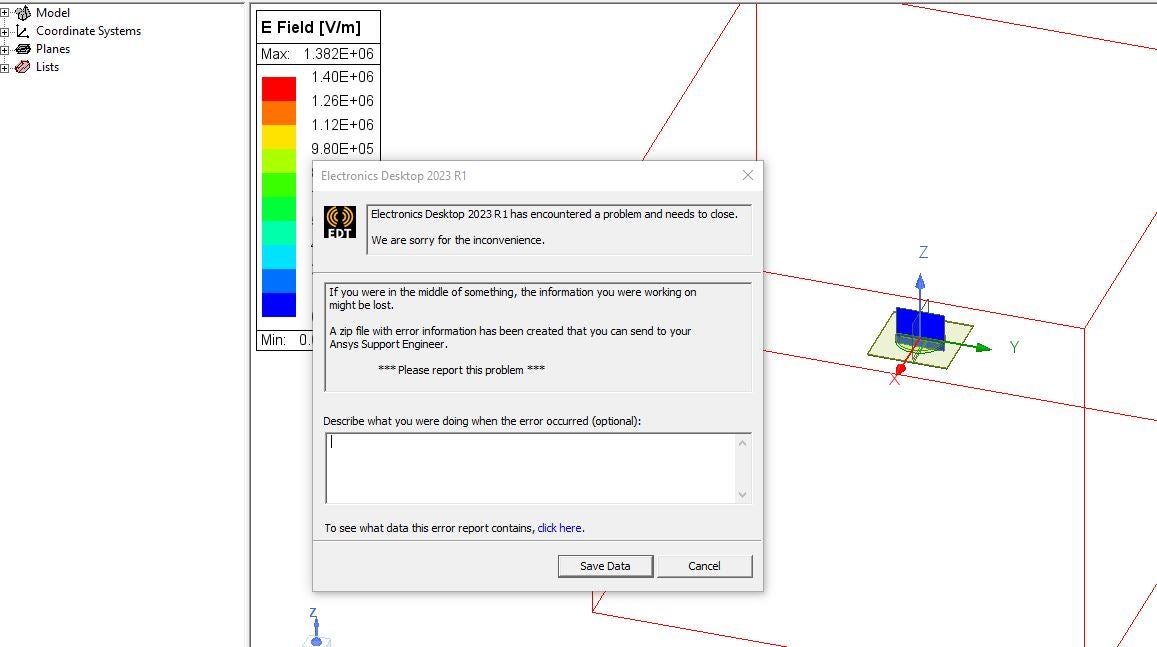Click the 1.12E+06 legend label

point(342,125)
